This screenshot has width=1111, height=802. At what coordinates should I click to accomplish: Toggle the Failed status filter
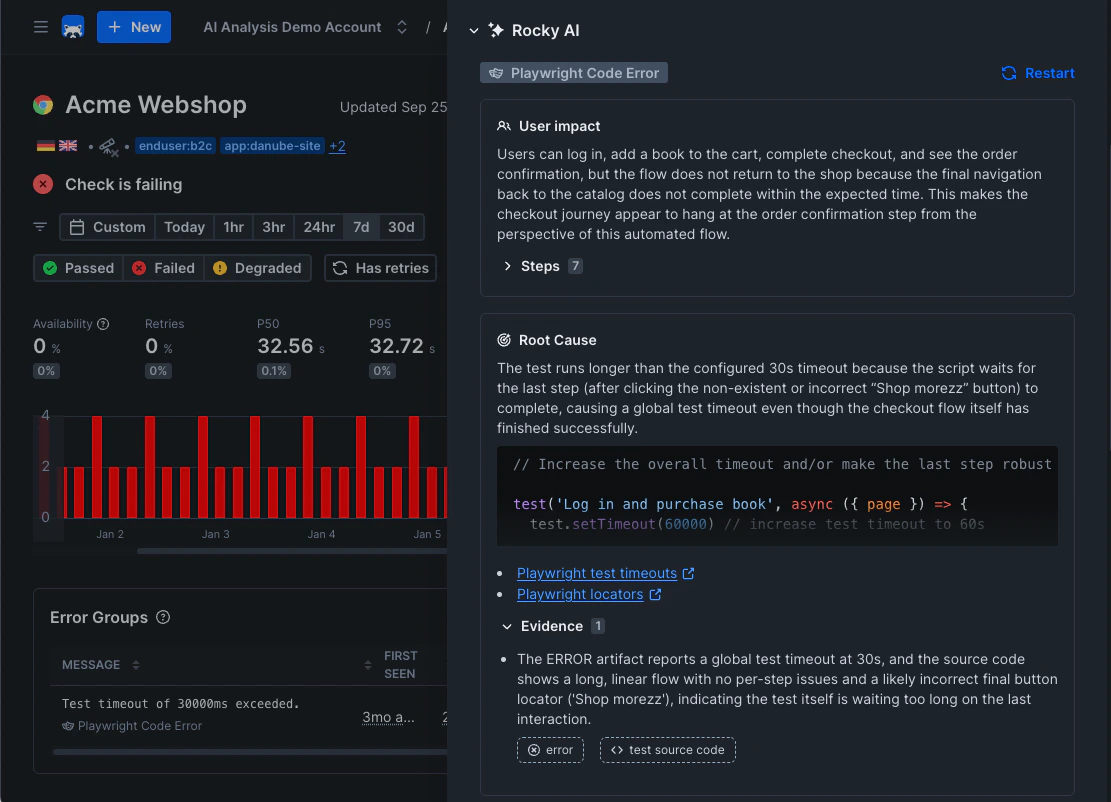click(x=163, y=268)
